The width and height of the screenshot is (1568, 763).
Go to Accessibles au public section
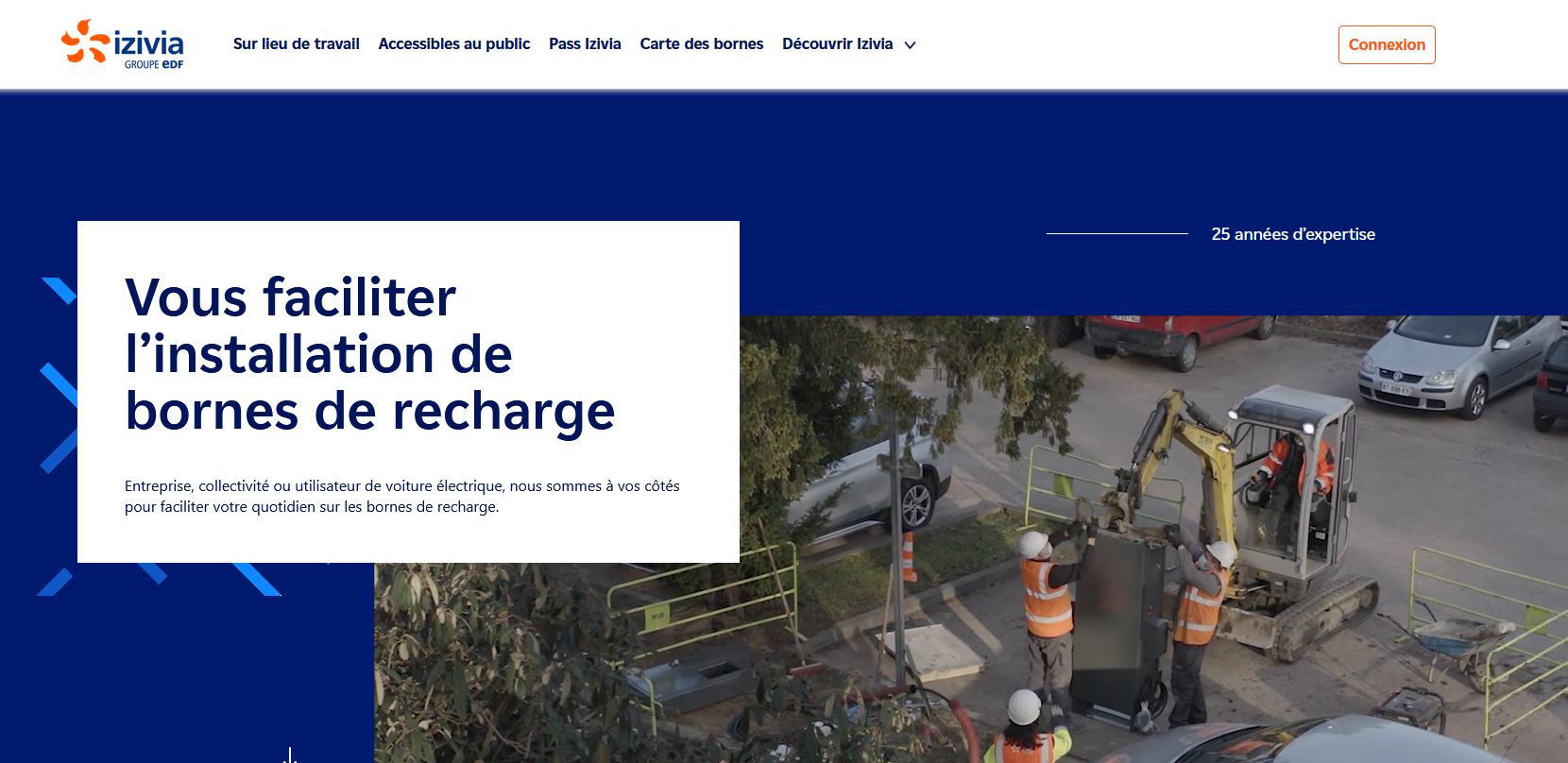pos(453,44)
